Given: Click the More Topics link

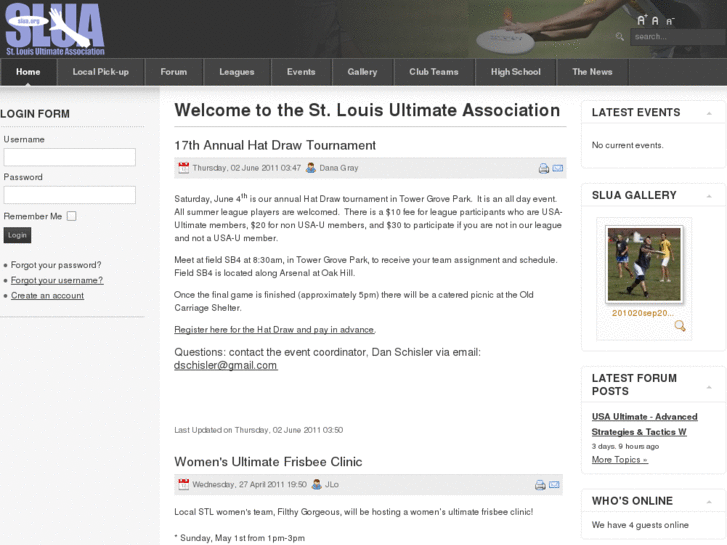Looking at the screenshot, I should coord(619,459).
